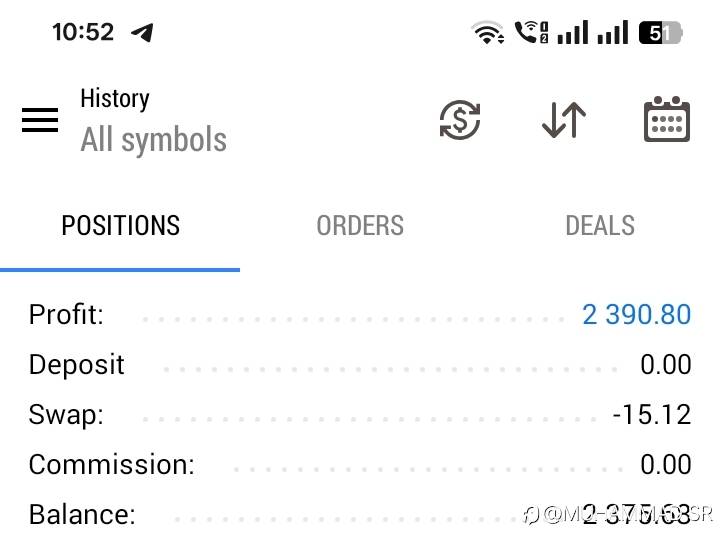
Task: Tap the Telegram notification icon in status bar
Action: (142, 32)
